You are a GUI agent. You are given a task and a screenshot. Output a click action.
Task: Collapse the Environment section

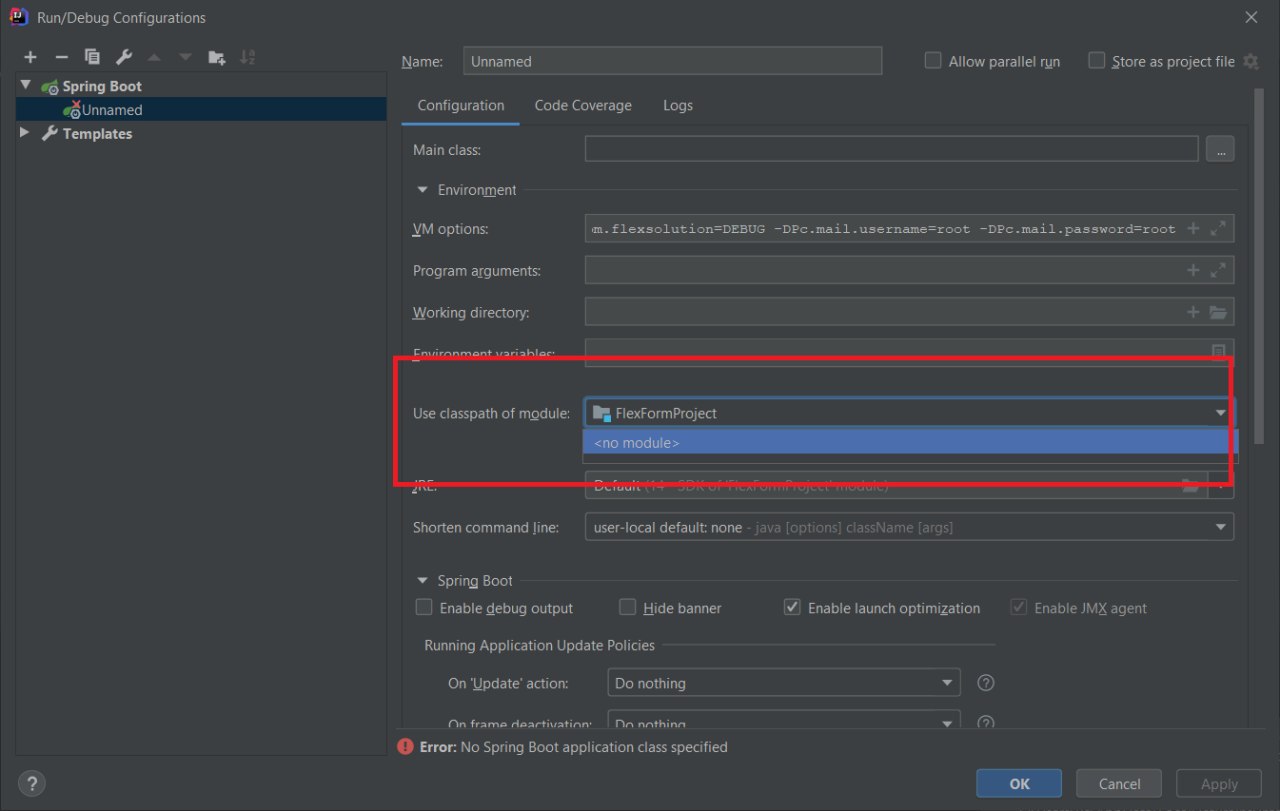pyautogui.click(x=423, y=190)
